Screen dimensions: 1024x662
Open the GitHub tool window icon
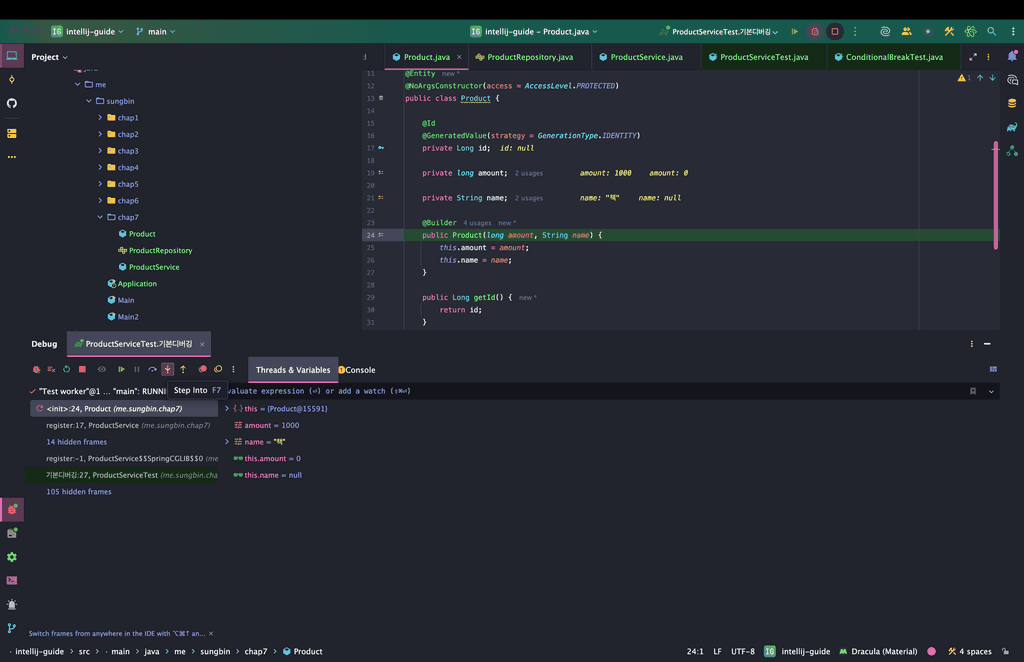(12, 103)
